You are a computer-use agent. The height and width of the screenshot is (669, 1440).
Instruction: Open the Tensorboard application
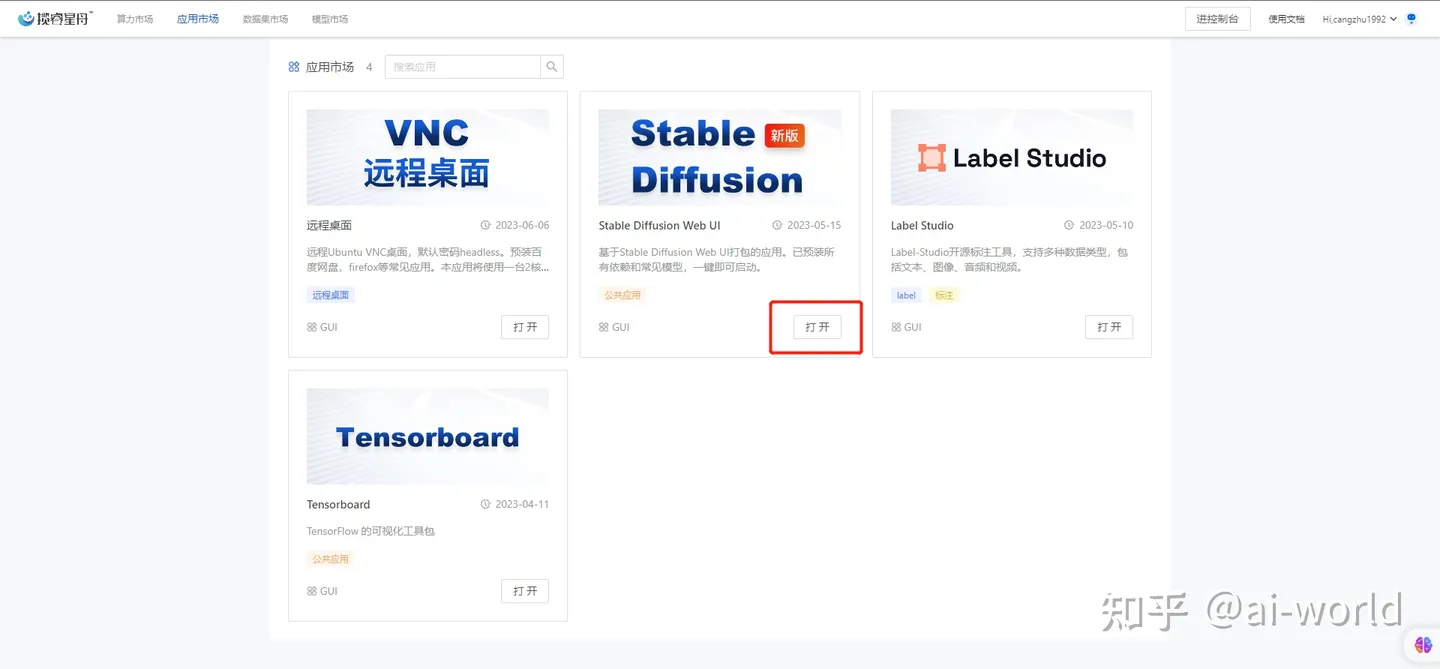click(x=525, y=591)
